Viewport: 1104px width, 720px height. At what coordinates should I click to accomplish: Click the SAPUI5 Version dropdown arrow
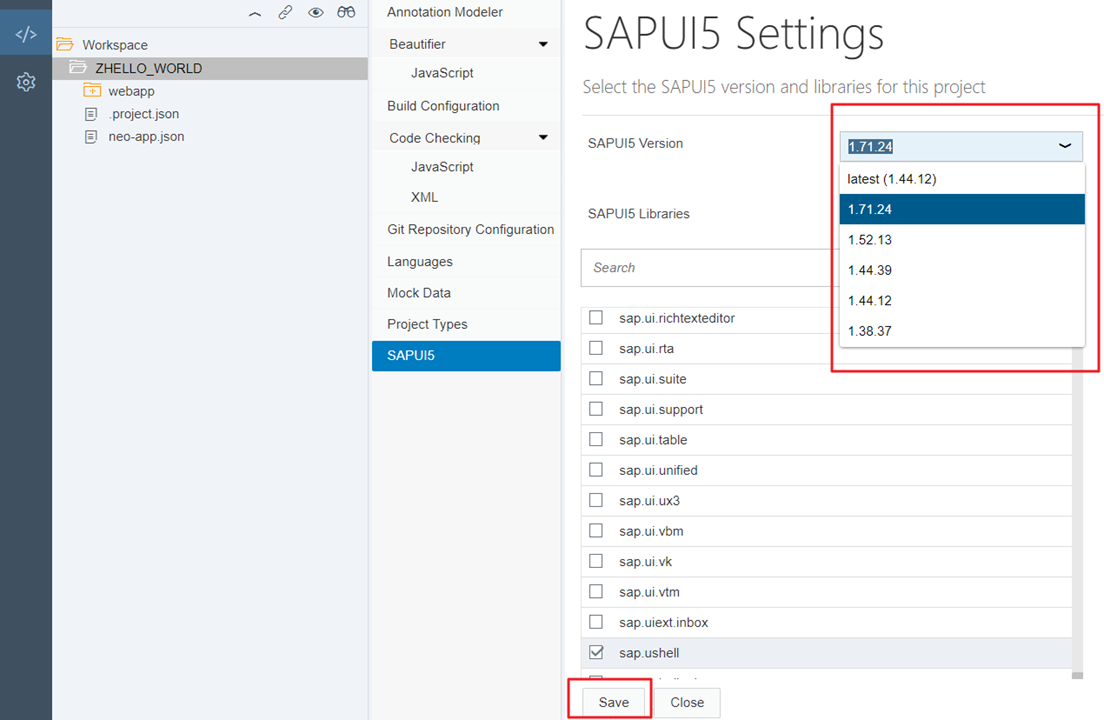(1065, 146)
